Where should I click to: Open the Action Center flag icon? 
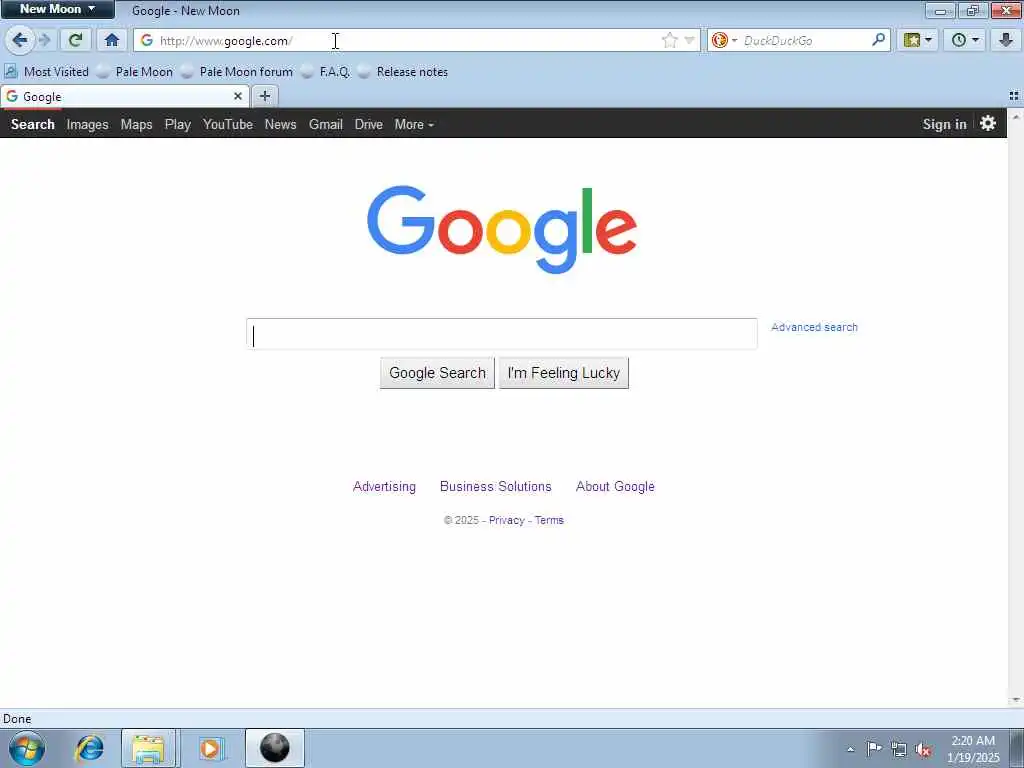point(874,749)
